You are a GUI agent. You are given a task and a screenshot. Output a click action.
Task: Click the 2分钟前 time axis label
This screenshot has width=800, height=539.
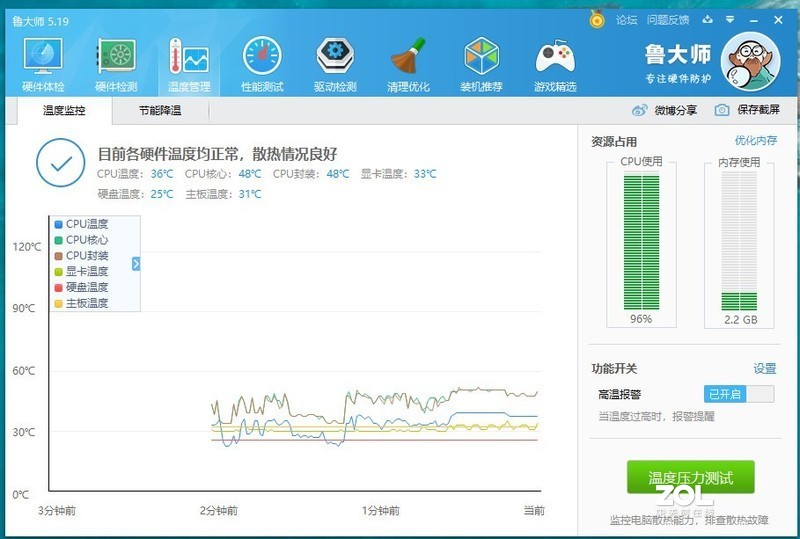pyautogui.click(x=218, y=510)
